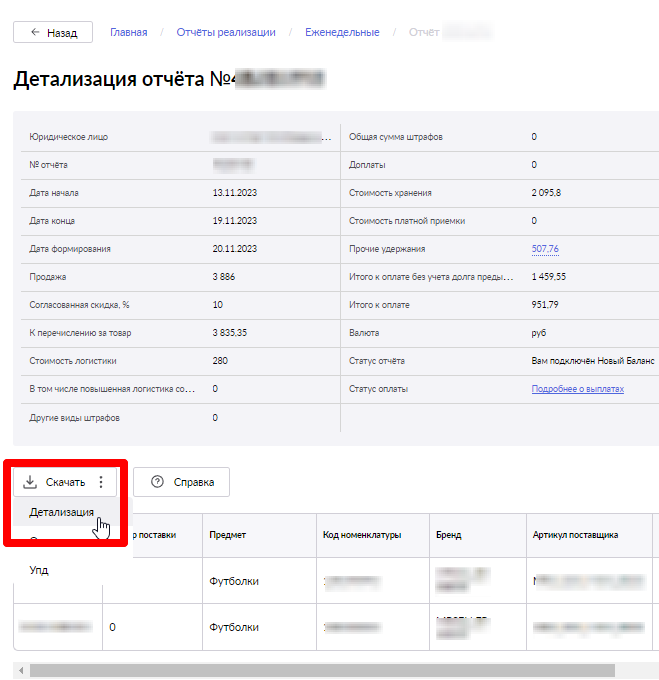Click the back arrow icon in Назад
Screen dimensions: 659x680
click(x=35, y=32)
